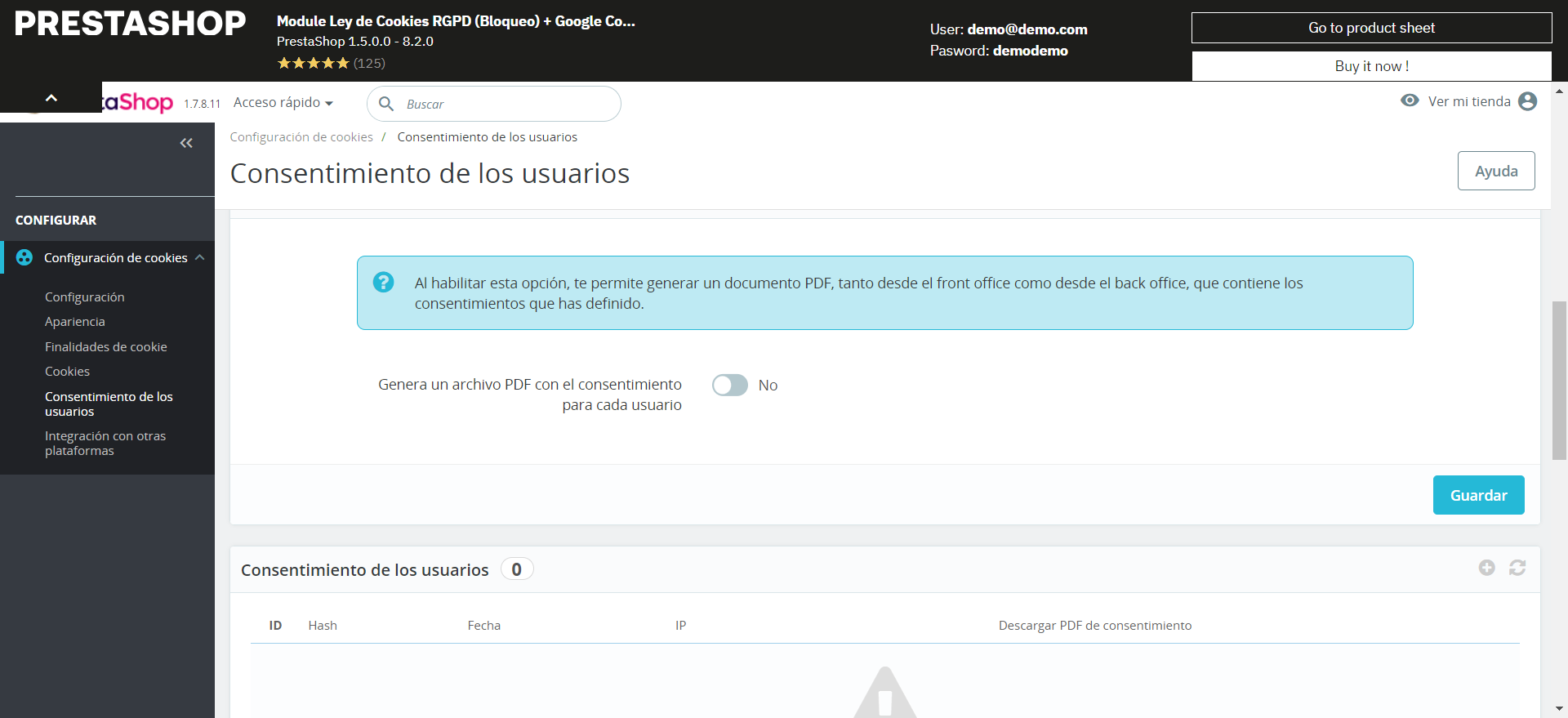Click the Module Ley de Cookies RGPD title
Viewport: 1568px width, 718px height.
click(x=456, y=21)
